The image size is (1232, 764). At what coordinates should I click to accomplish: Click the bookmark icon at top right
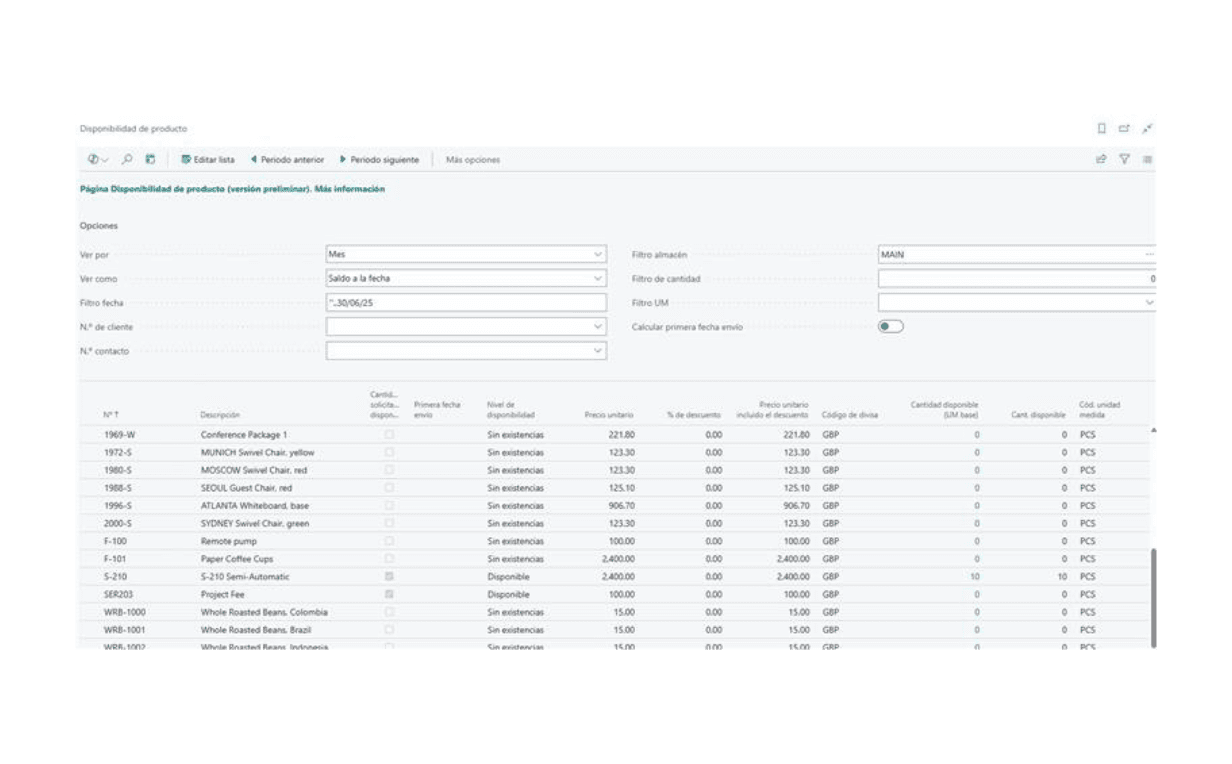(1102, 129)
